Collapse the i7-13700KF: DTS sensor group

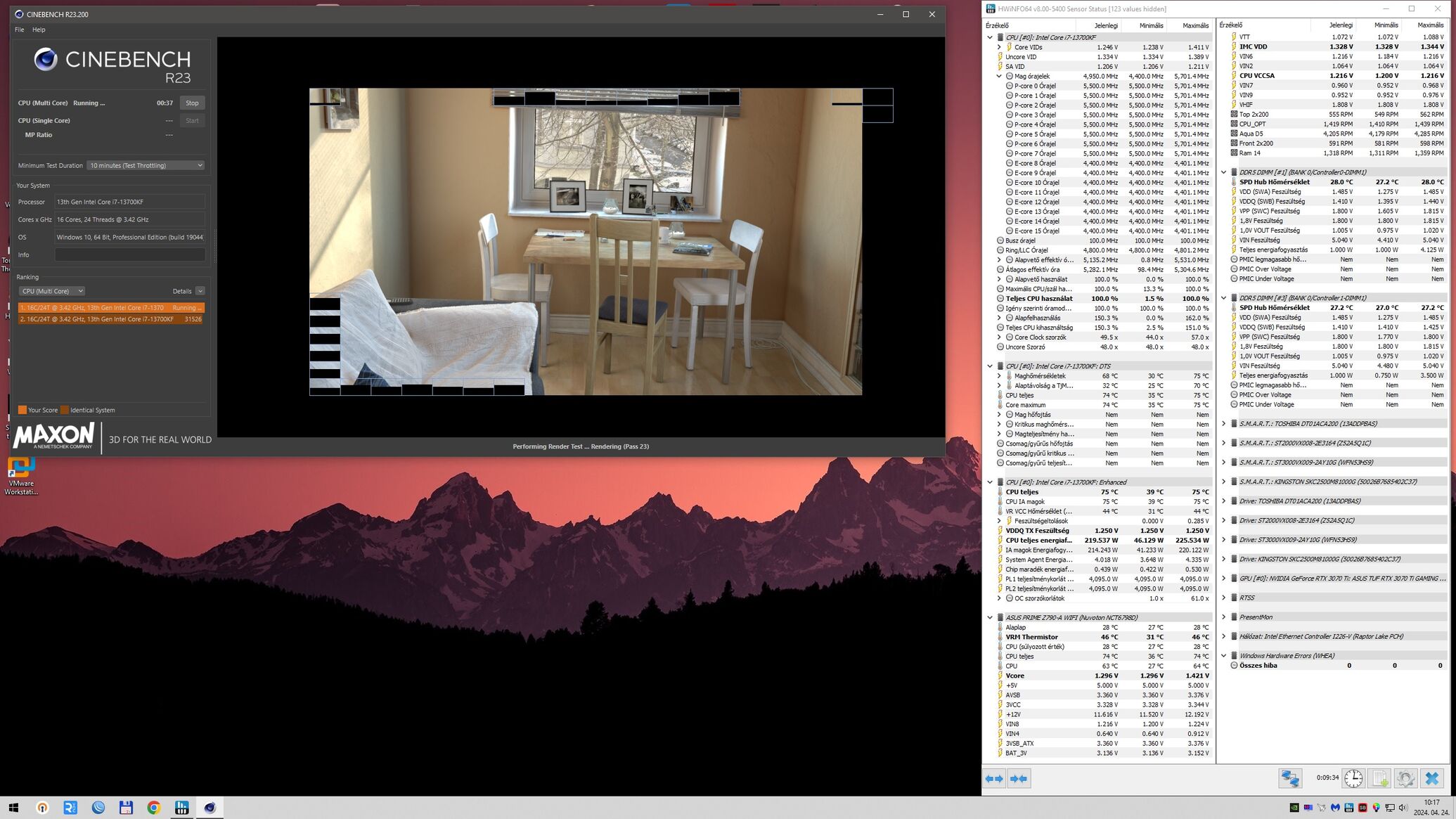pyautogui.click(x=990, y=366)
